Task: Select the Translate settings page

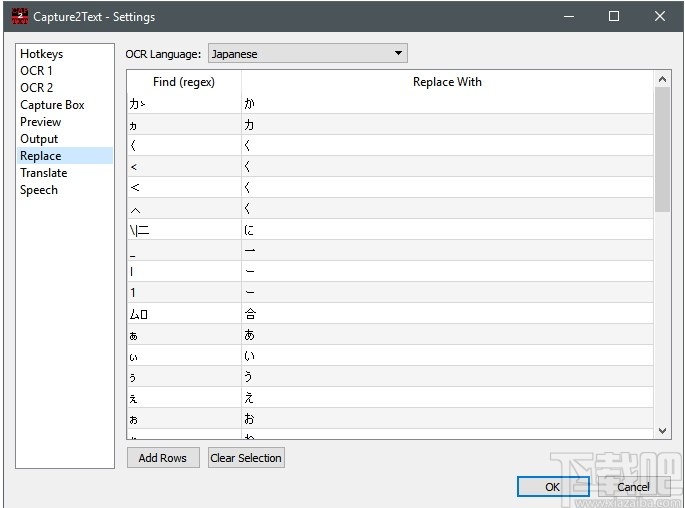Action: [x=44, y=173]
